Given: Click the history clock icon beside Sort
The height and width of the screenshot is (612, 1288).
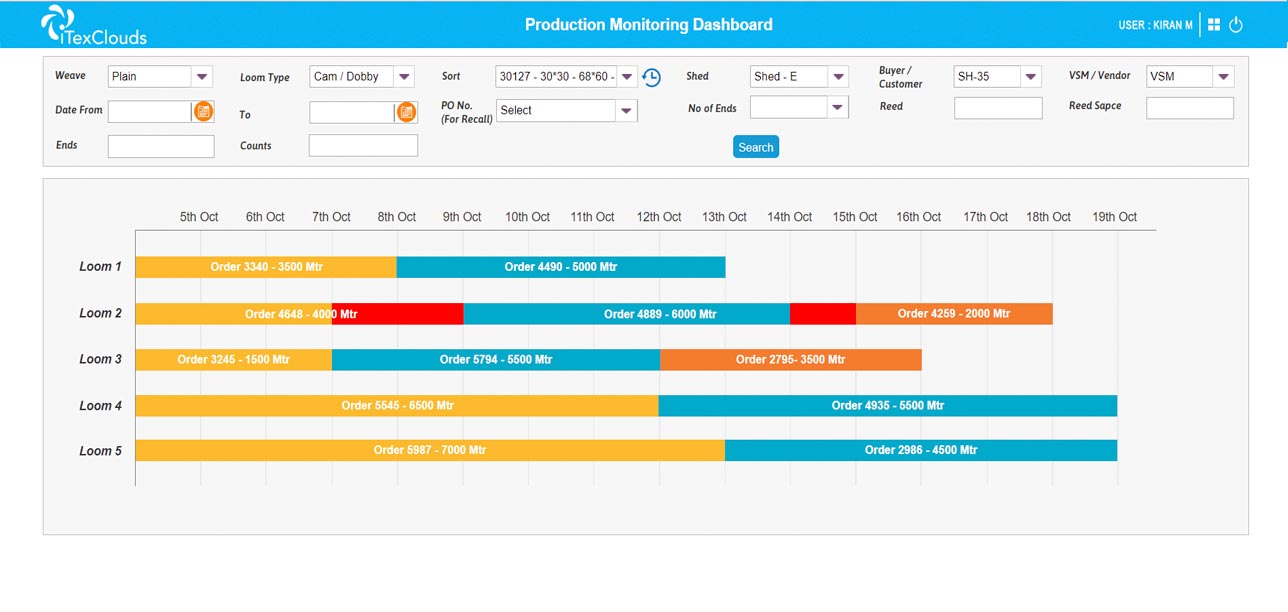Looking at the screenshot, I should tap(651, 77).
